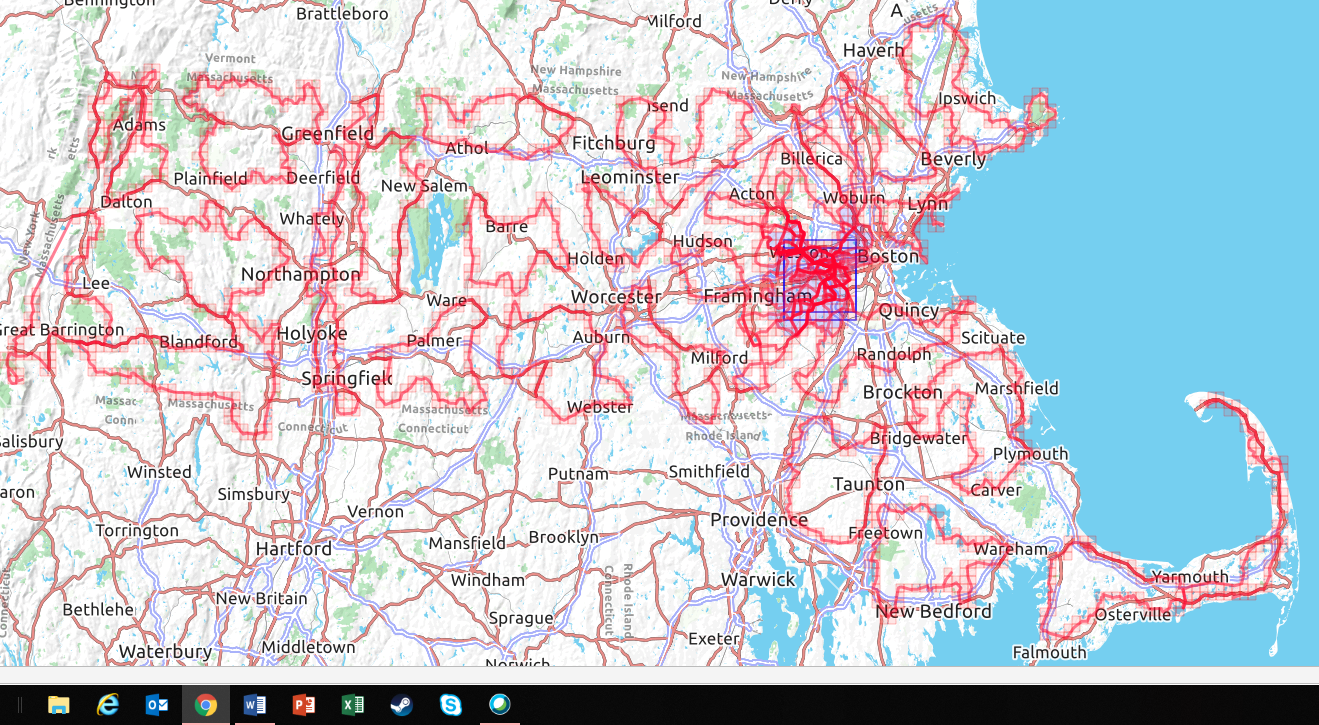This screenshot has width=1319, height=725.
Task: Select the Bridgewater label
Action: tap(919, 438)
